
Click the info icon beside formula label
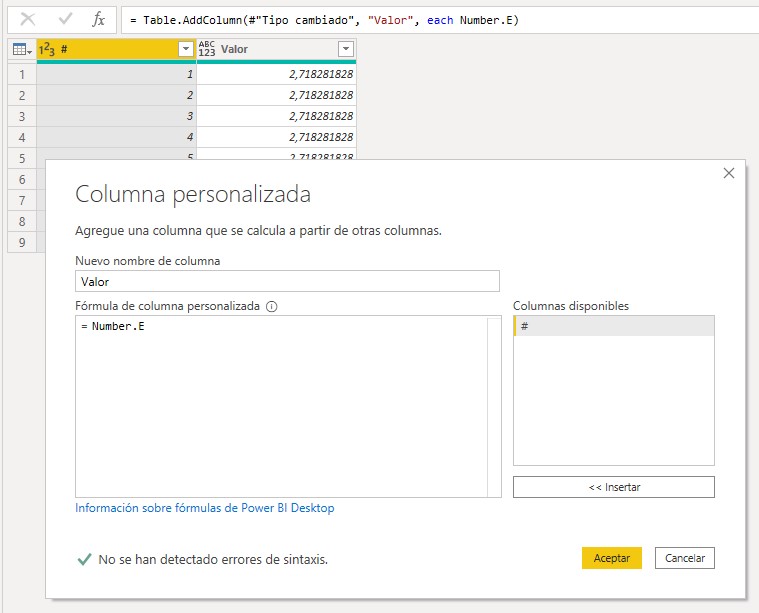point(272,306)
